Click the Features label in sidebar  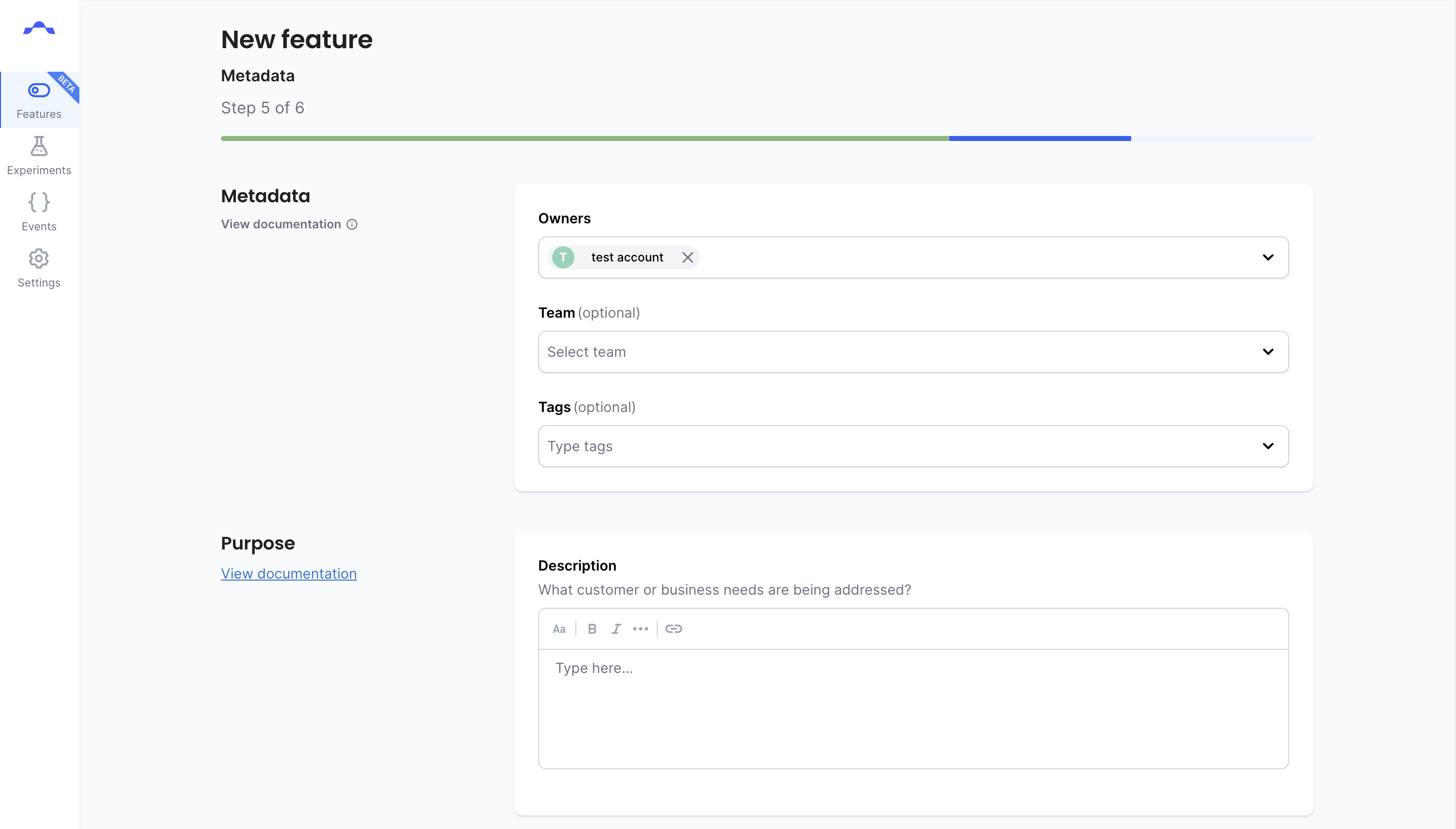39,114
